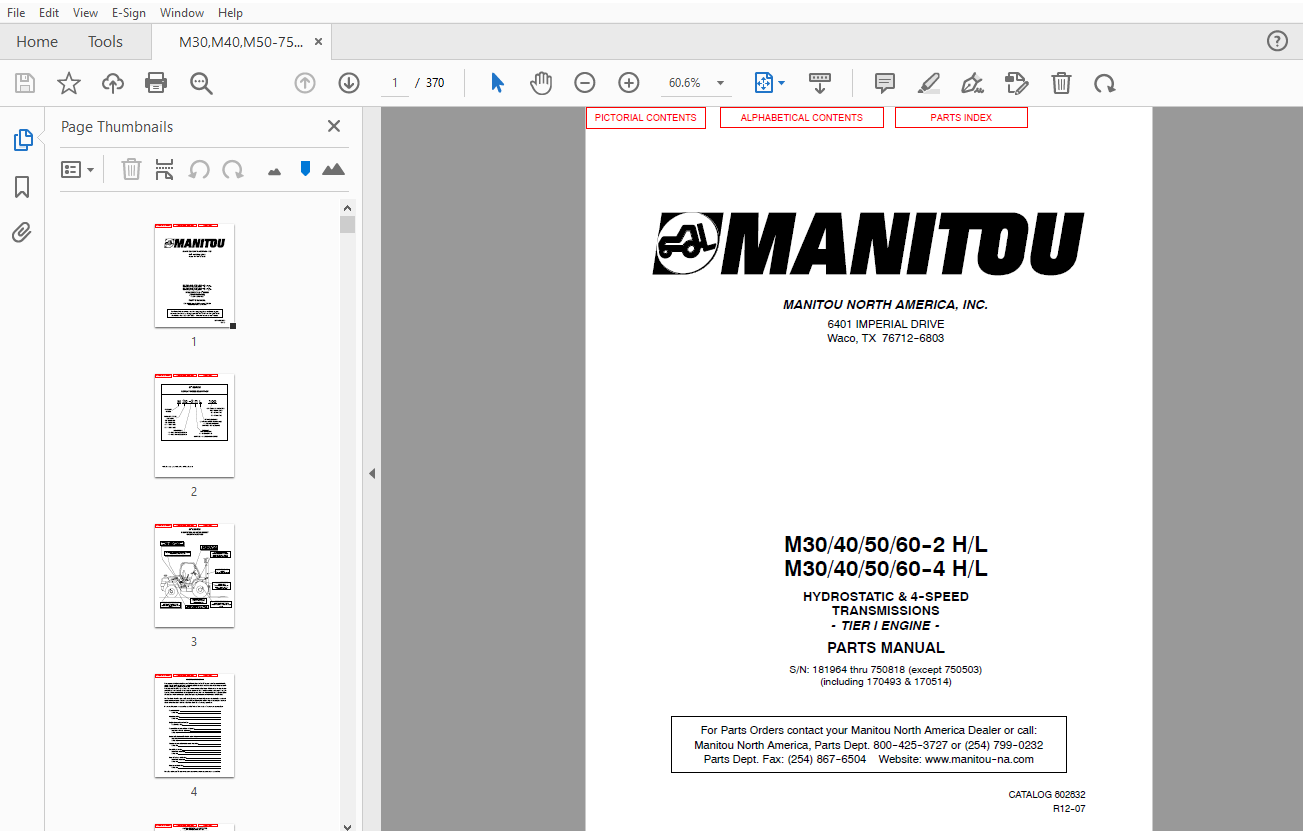The width and height of the screenshot is (1303, 831).
Task: Open the Sign document tool
Action: coord(972,83)
